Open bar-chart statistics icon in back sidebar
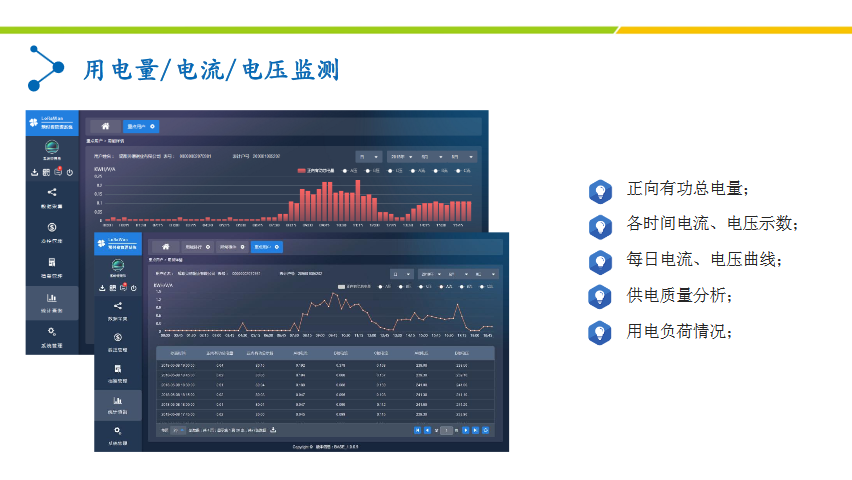Image resolution: width=852 pixels, height=480 pixels. pos(52,297)
